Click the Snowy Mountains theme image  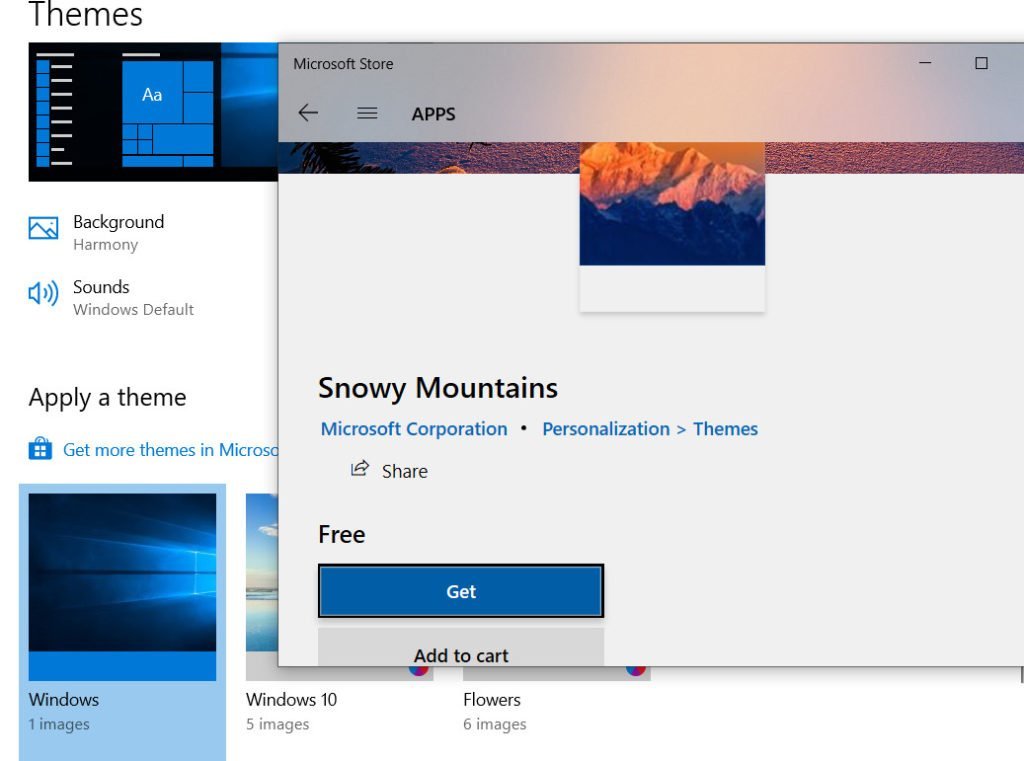coord(672,204)
